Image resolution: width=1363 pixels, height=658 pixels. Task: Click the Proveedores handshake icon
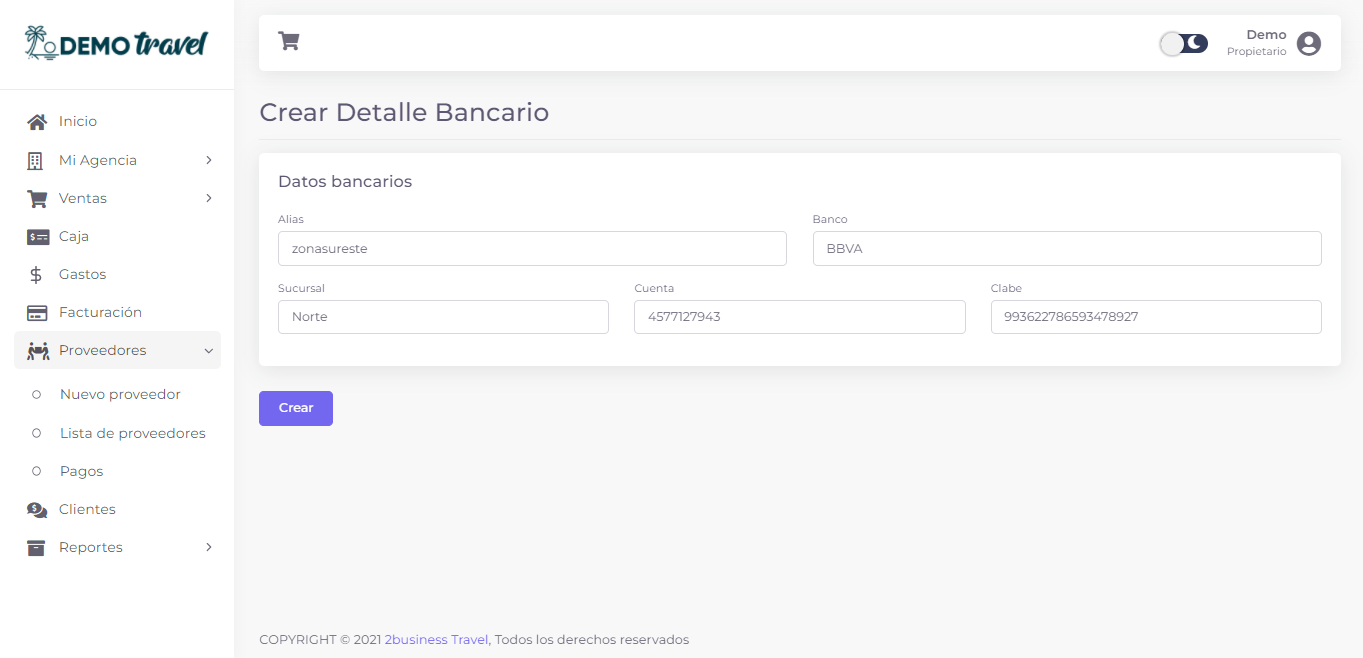click(38, 351)
